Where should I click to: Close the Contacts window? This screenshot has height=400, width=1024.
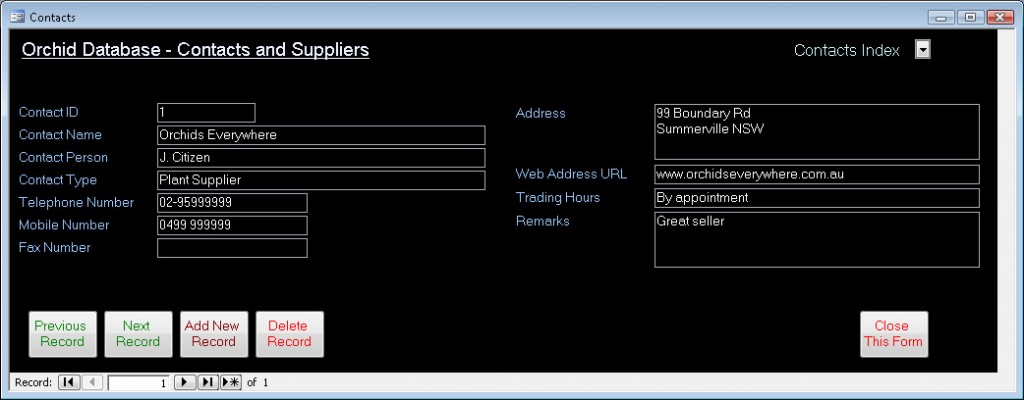point(1000,18)
